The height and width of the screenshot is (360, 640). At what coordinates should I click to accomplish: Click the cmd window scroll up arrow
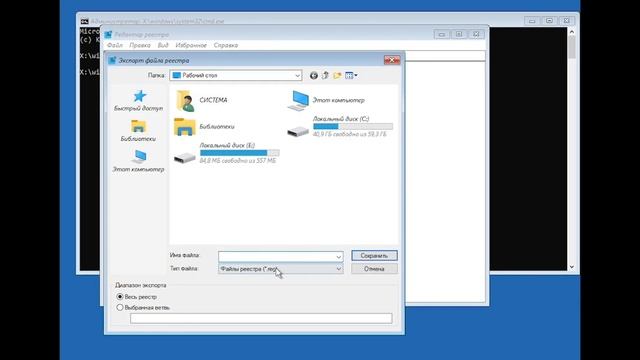[571, 32]
